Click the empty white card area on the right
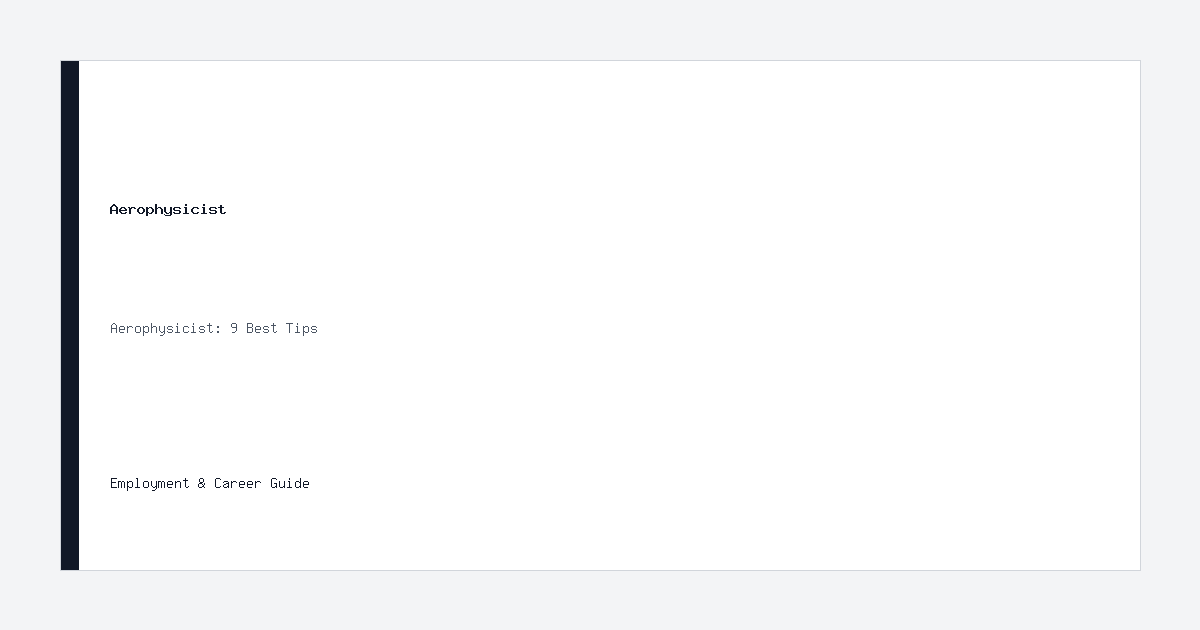This screenshot has height=630, width=1200. point(800,315)
